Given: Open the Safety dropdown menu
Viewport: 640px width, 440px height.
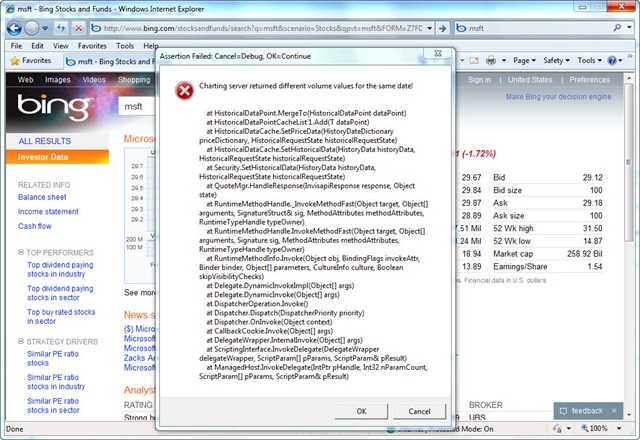Looking at the screenshot, I should click(557, 61).
